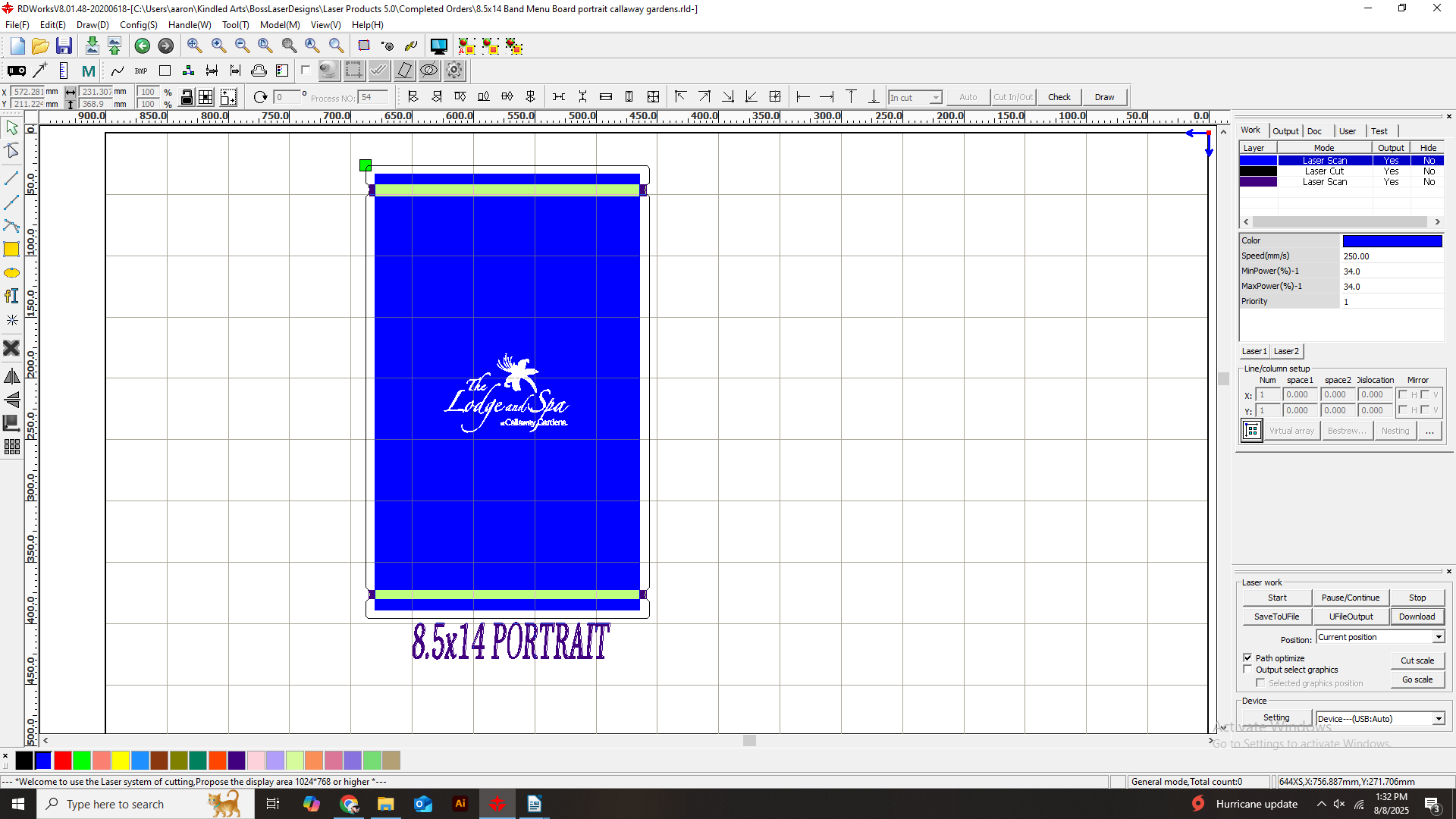Click the device Setting button
The height and width of the screenshot is (819, 1456).
coord(1276,717)
